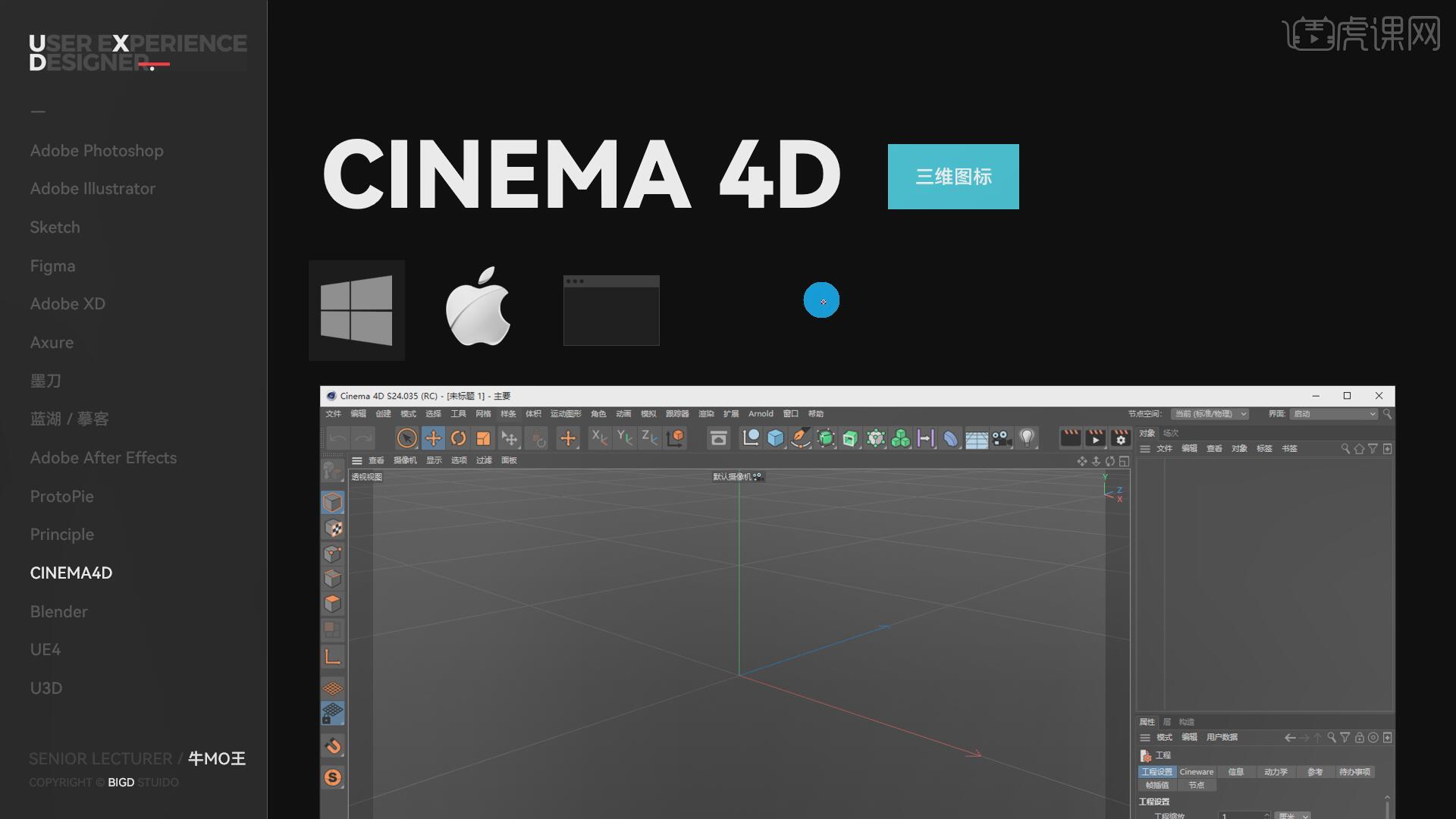Toggle Y axis lock
The image size is (1456, 819).
[624, 438]
